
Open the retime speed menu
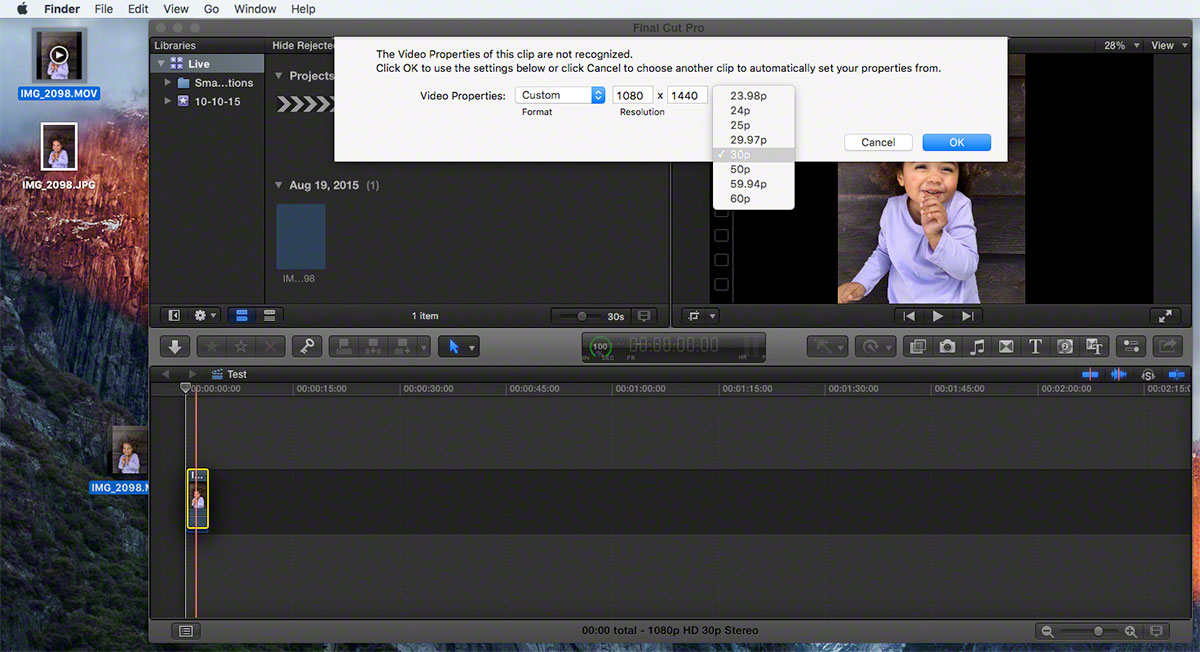874,346
